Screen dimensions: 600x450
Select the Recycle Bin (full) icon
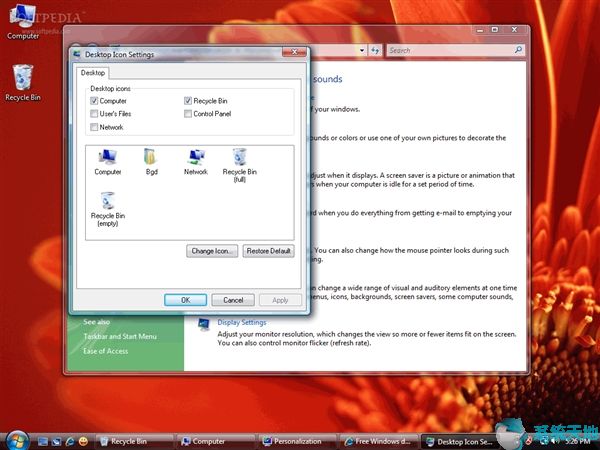coord(240,165)
